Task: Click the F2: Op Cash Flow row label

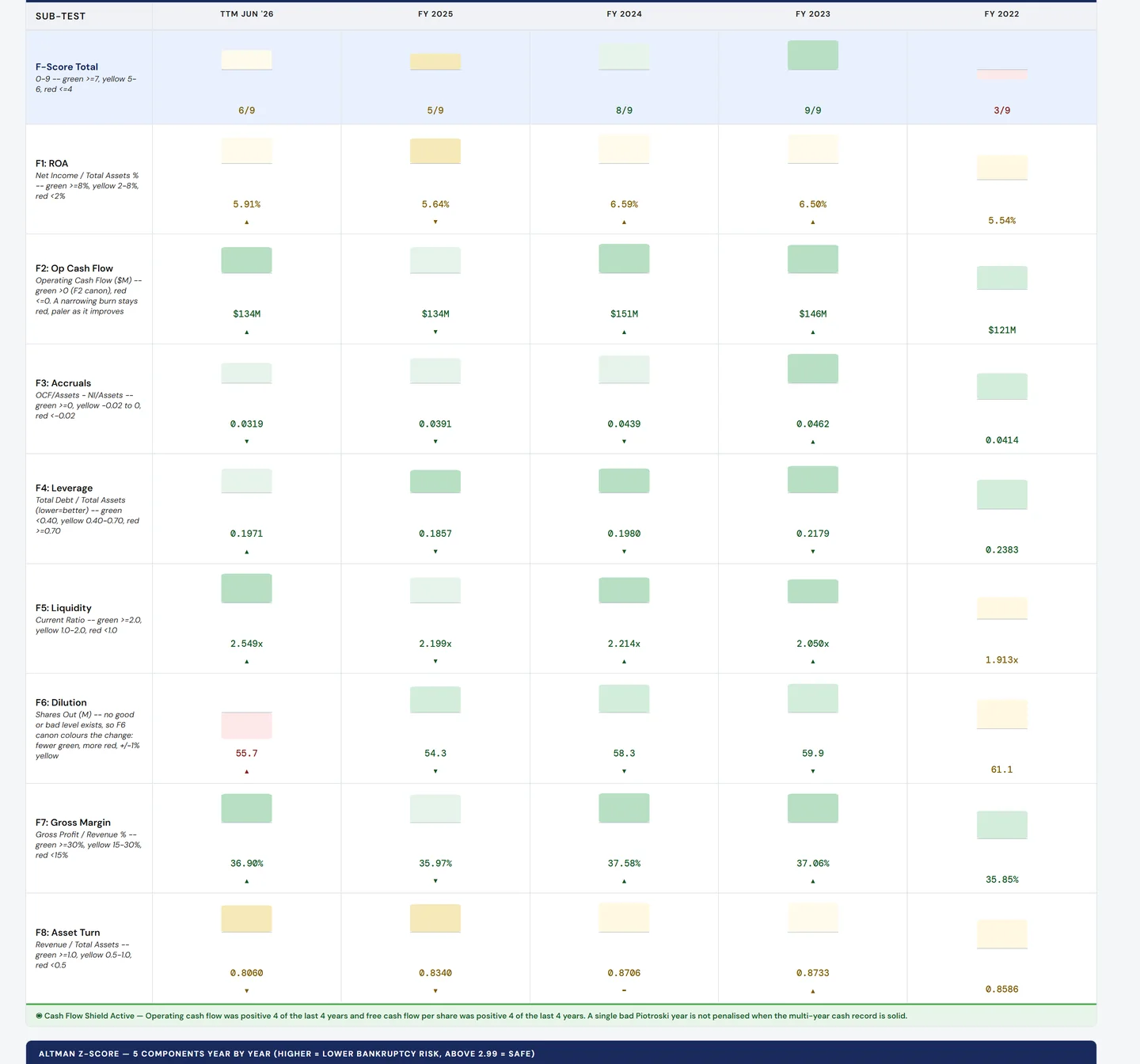Action: tap(74, 268)
